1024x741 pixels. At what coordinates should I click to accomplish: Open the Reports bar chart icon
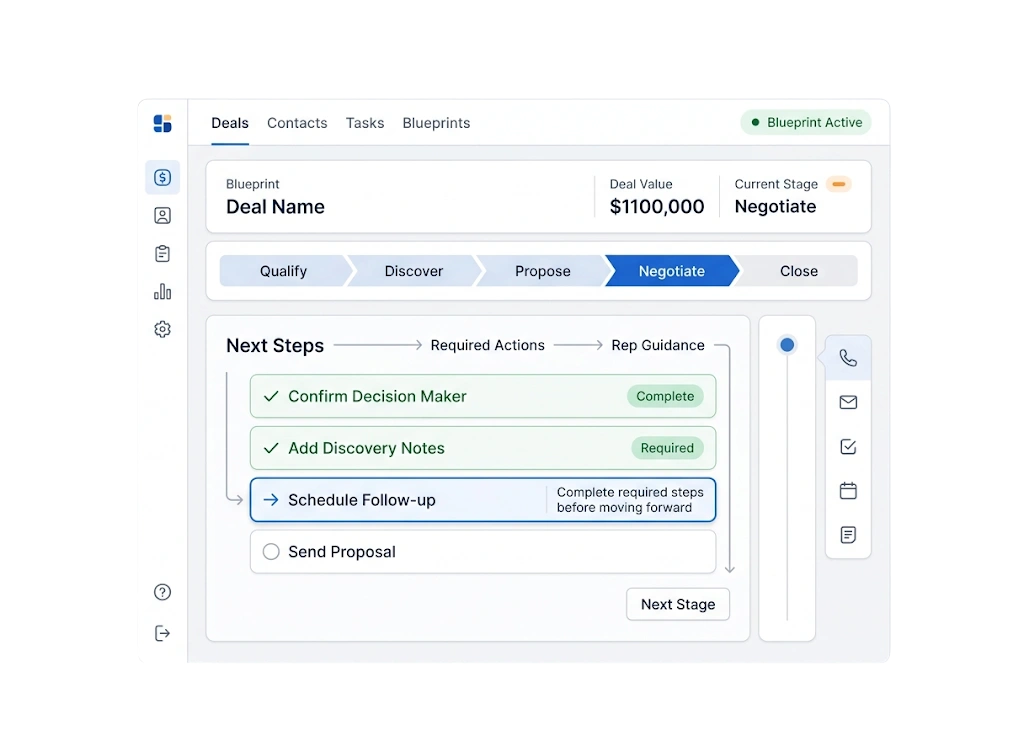163,291
